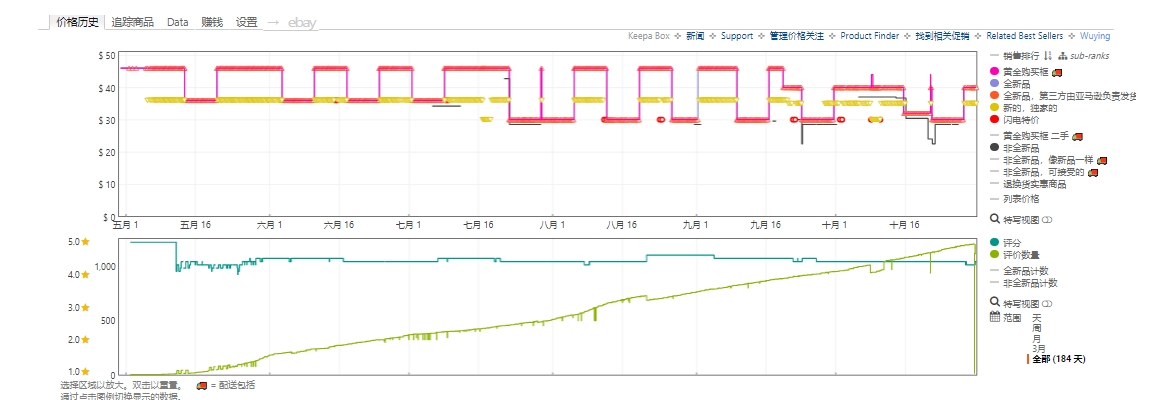Toggle the 评分 teal legend dot
This screenshot has width=1152, height=400.
[994, 243]
